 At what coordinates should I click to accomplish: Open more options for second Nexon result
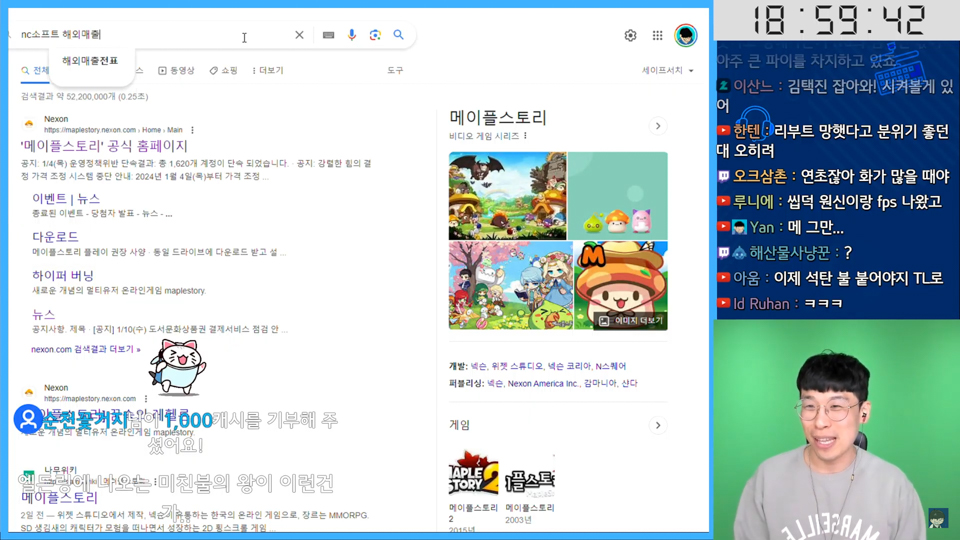146,399
